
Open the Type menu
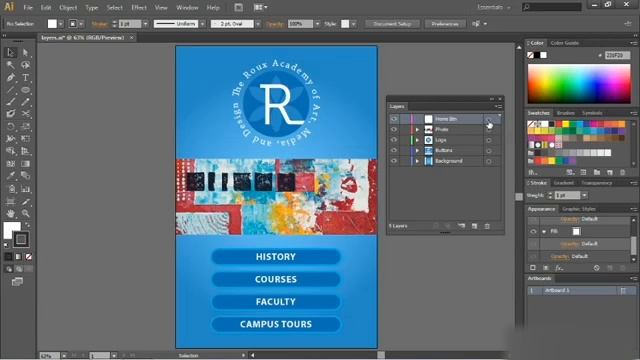pyautogui.click(x=91, y=7)
